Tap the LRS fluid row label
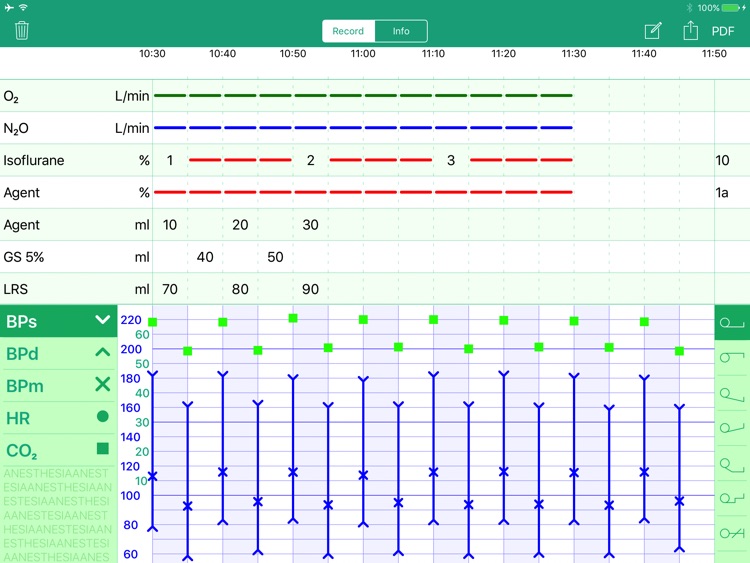This screenshot has height=563, width=750. pos(15,289)
